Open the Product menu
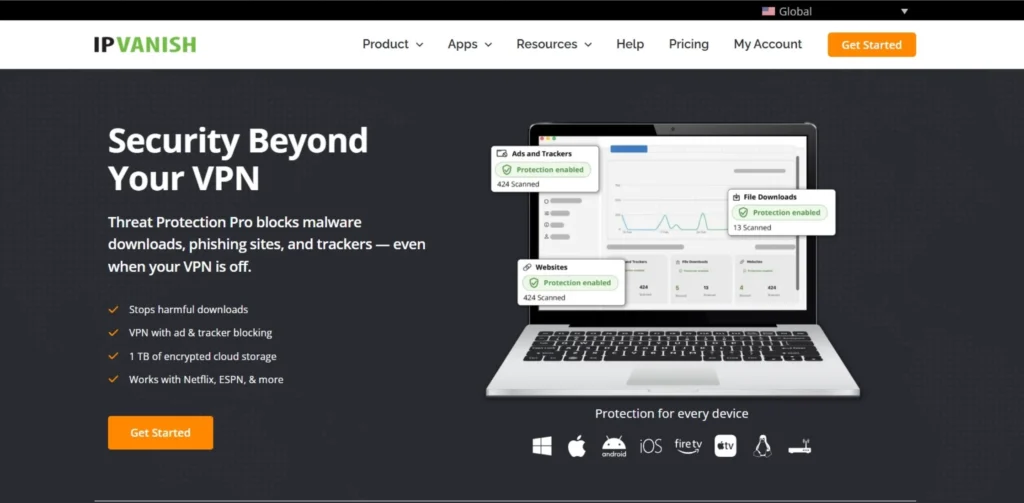The image size is (1024, 503). point(393,44)
